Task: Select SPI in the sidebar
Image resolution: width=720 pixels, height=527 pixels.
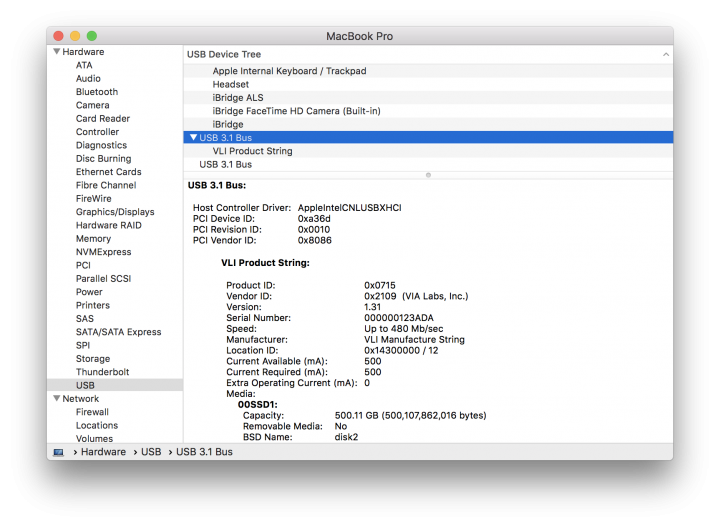Action: [83, 345]
